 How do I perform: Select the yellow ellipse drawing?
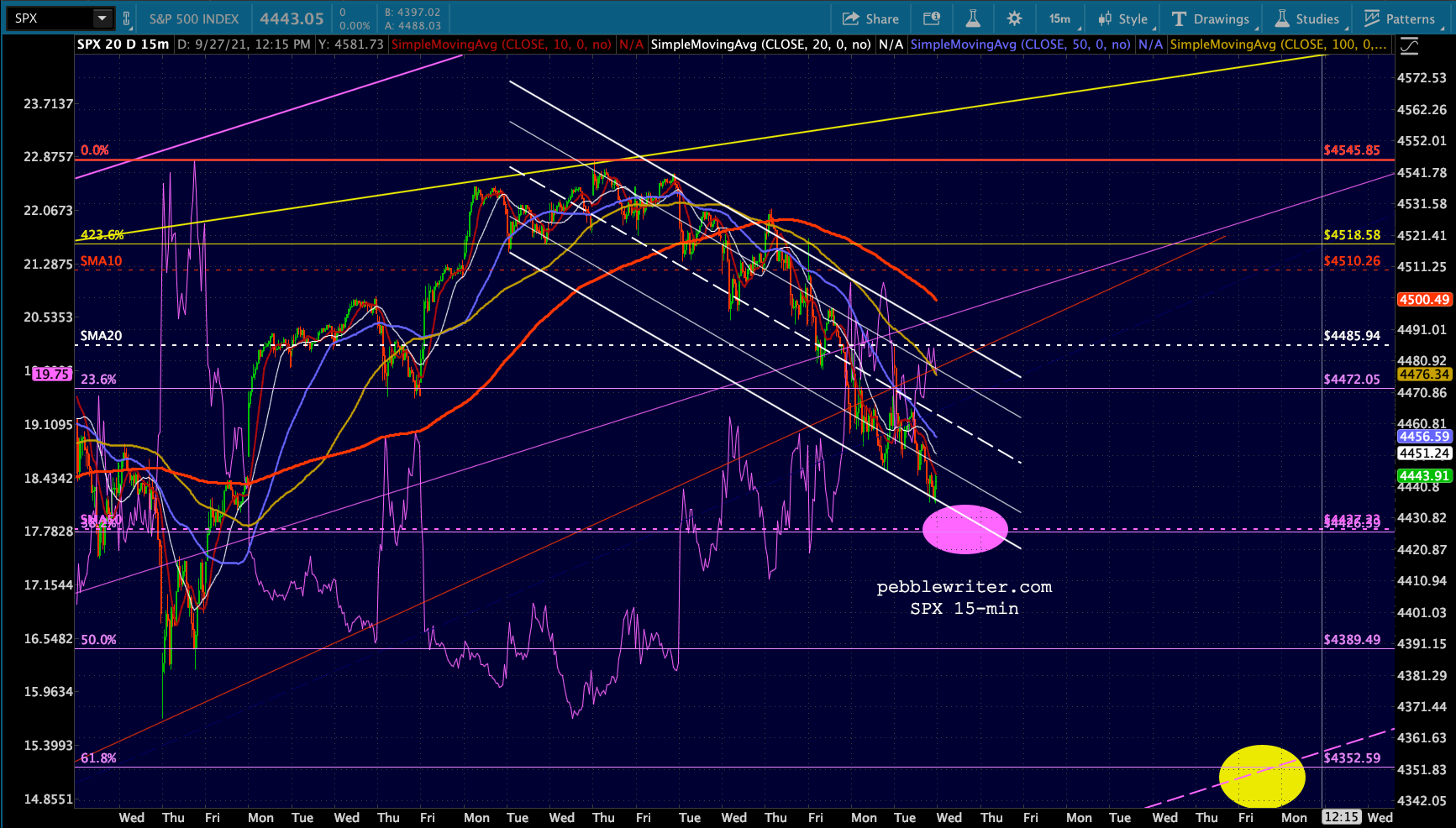click(x=1262, y=777)
